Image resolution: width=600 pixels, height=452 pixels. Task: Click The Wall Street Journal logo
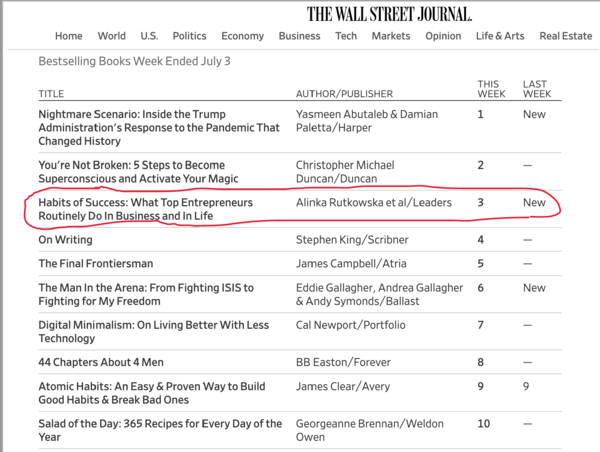point(389,13)
